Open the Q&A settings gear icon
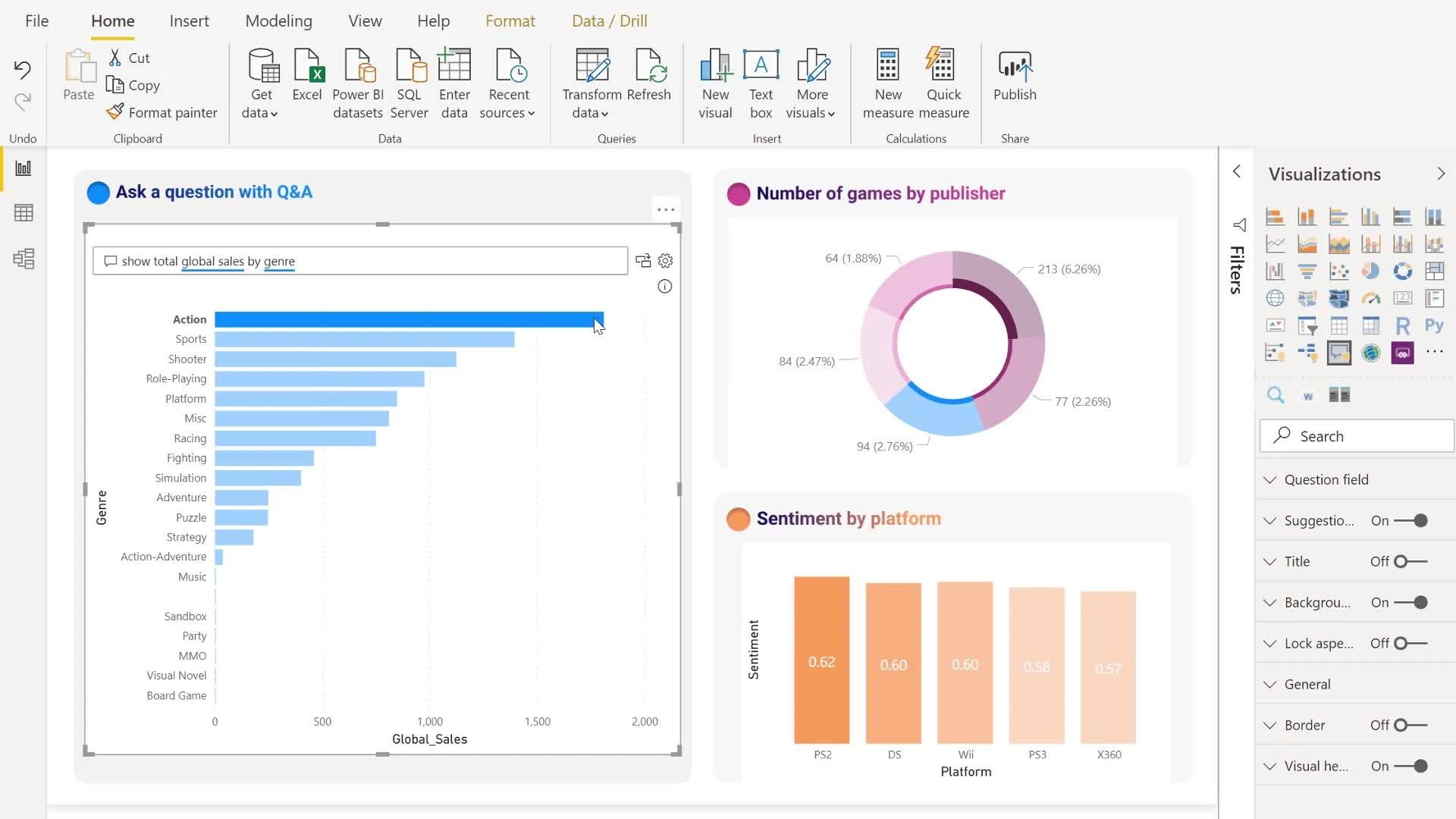Viewport: 1456px width, 819px height. click(665, 261)
